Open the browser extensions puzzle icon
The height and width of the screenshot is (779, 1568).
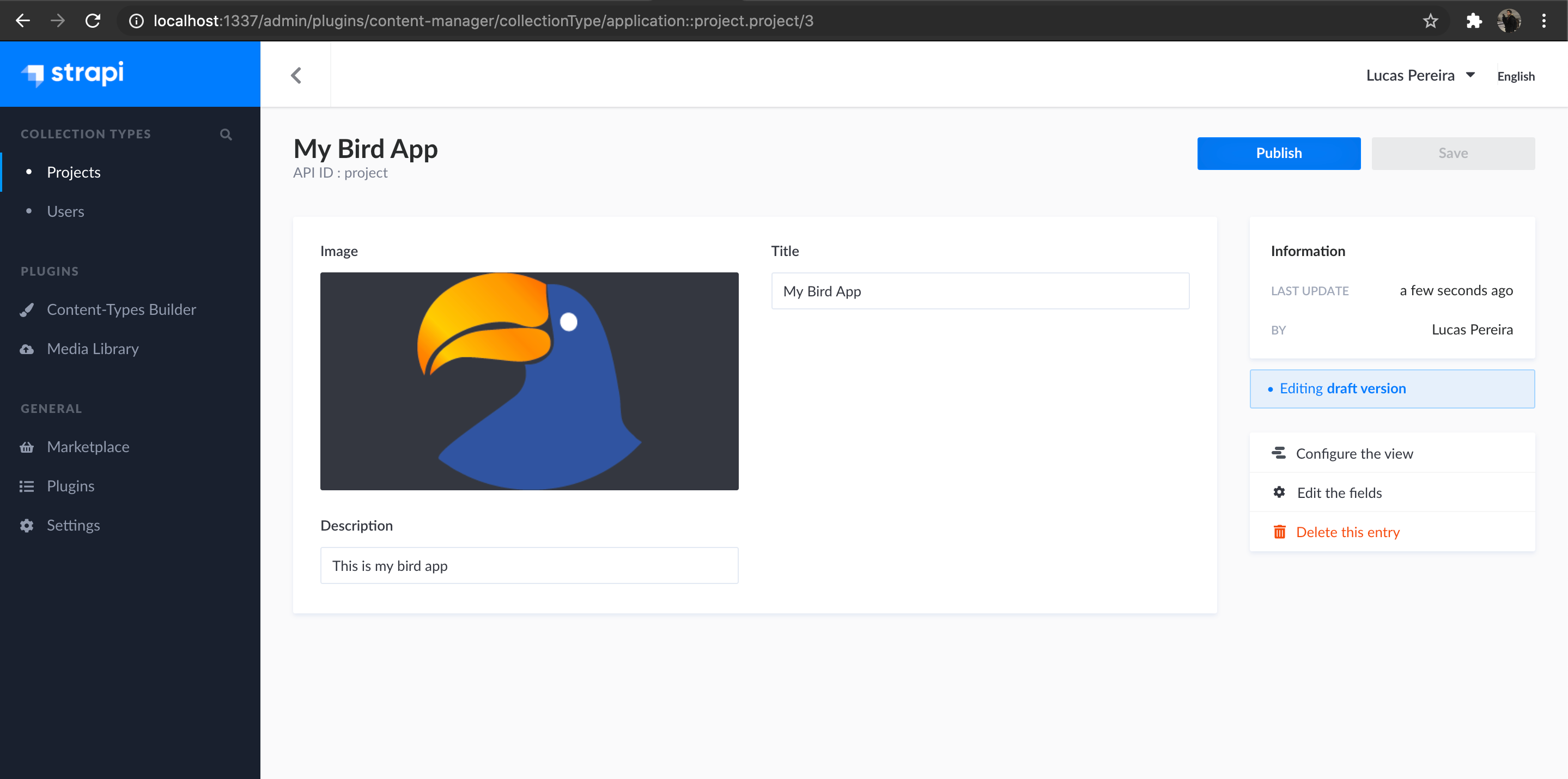[x=1474, y=21]
